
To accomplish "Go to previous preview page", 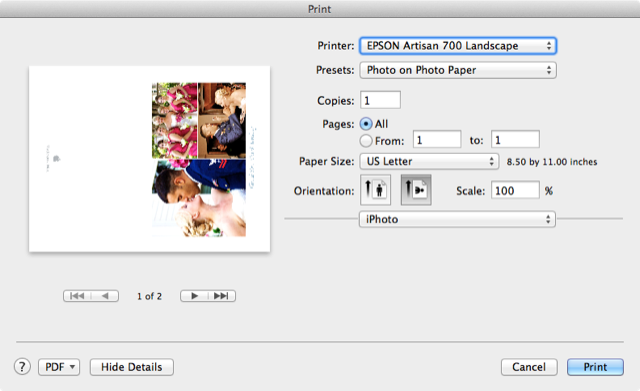I will point(105,296).
